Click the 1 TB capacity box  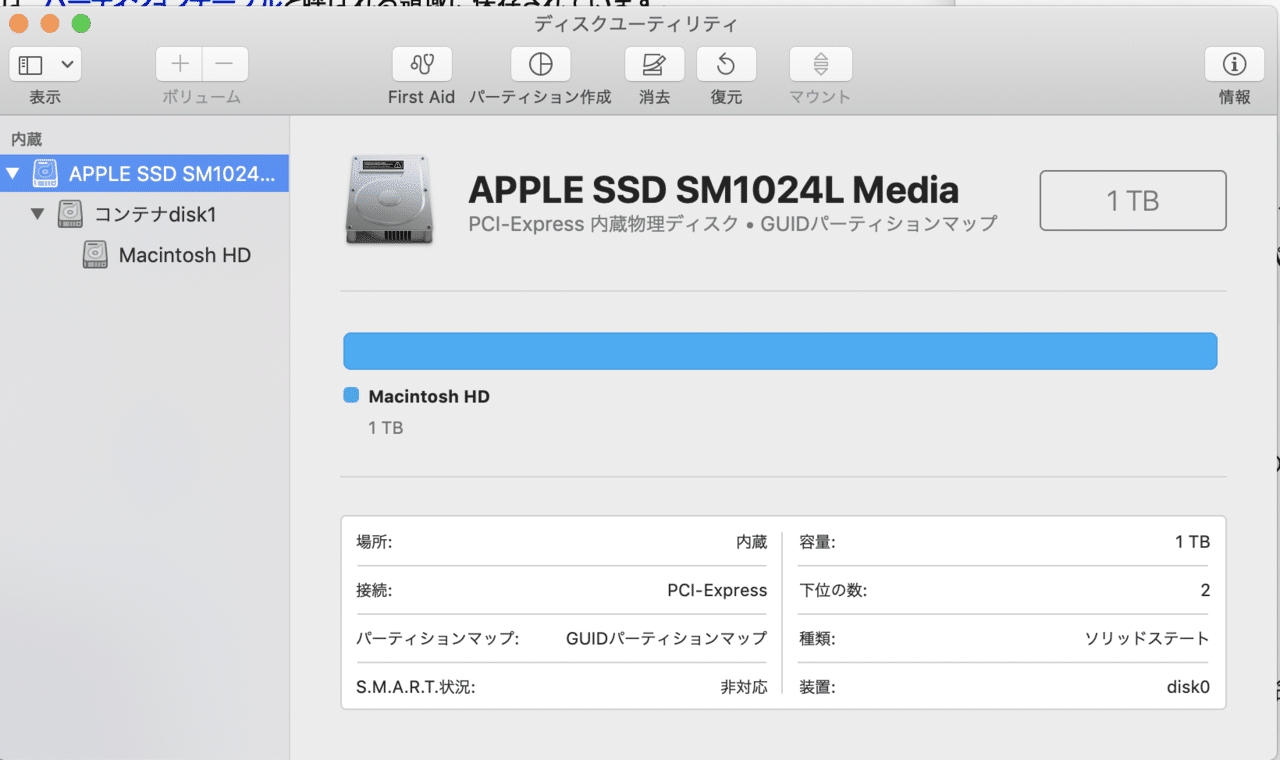(1133, 201)
